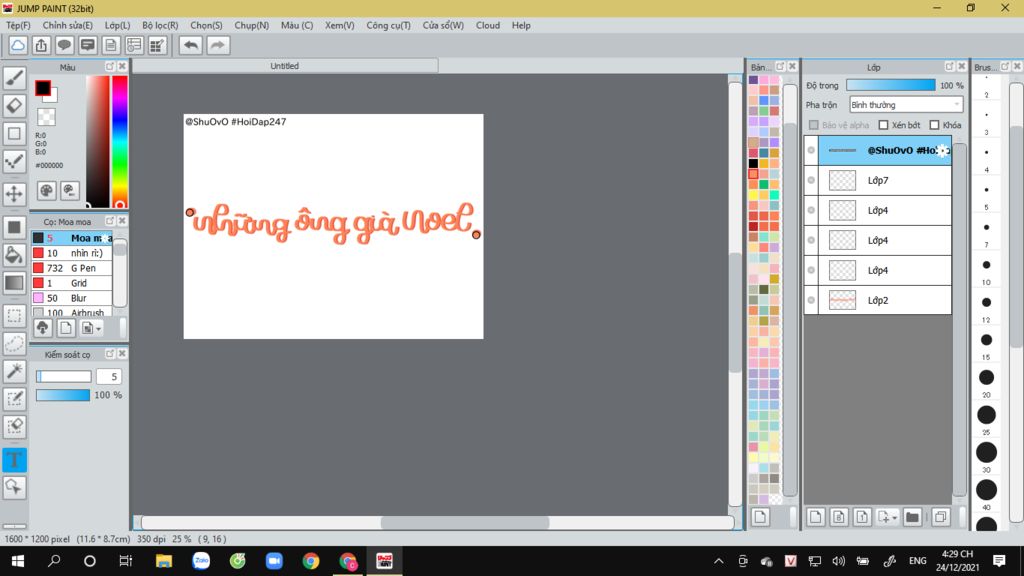Add a new 8-bit layer

[x=839, y=517]
